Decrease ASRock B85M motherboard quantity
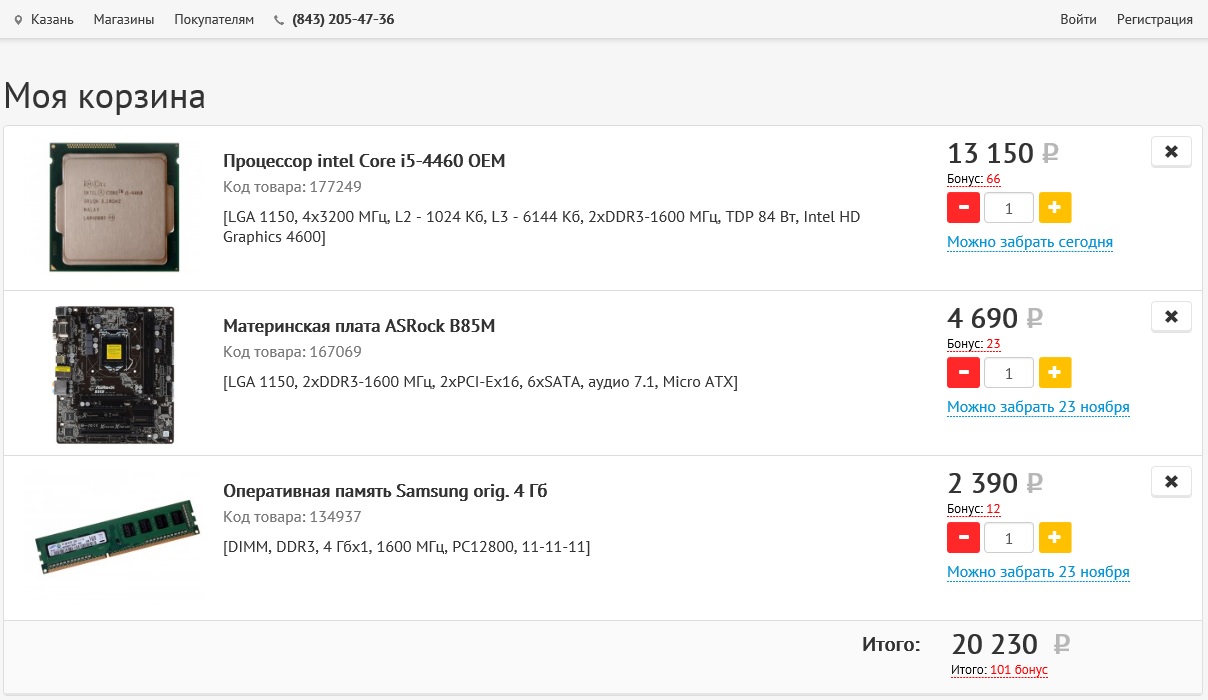The height and width of the screenshot is (700, 1208). [x=963, y=373]
